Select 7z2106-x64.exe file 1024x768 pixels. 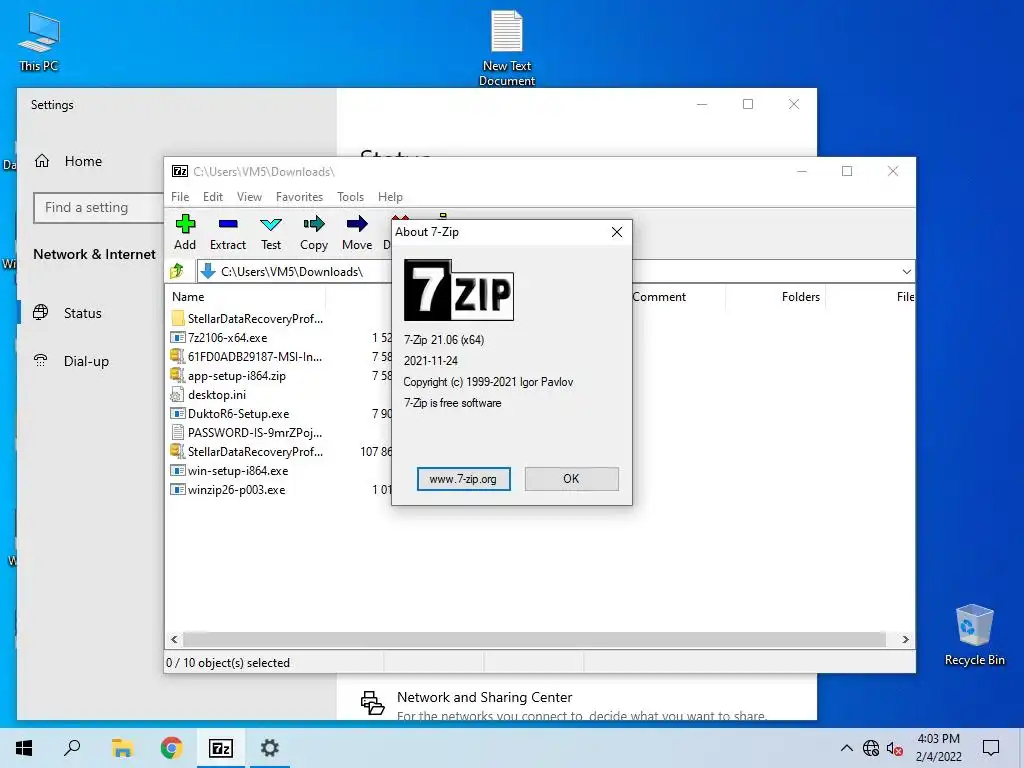[227, 338]
